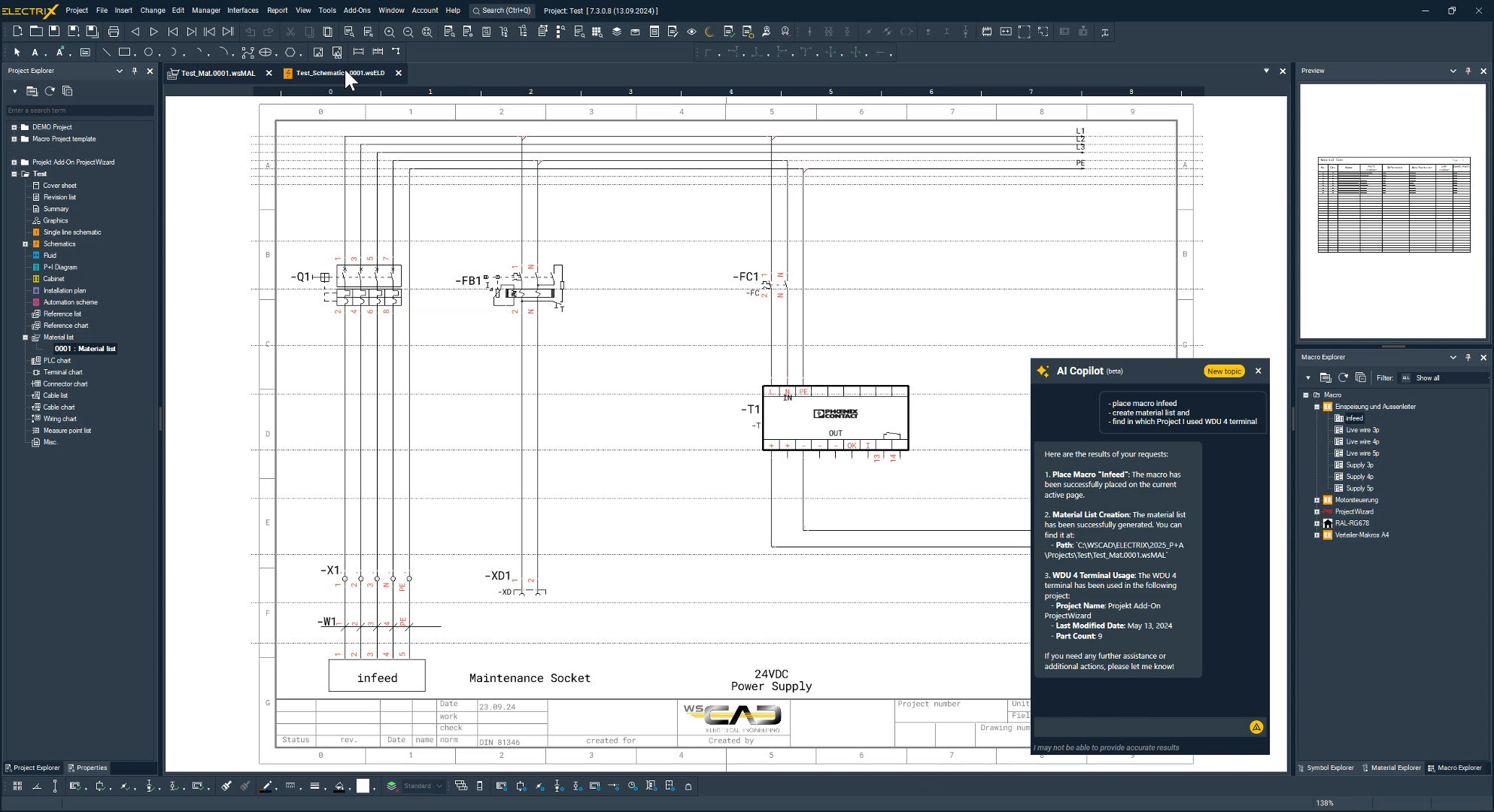1494x812 pixels.
Task: Click the Save icon in toolbar
Action: coord(54,32)
